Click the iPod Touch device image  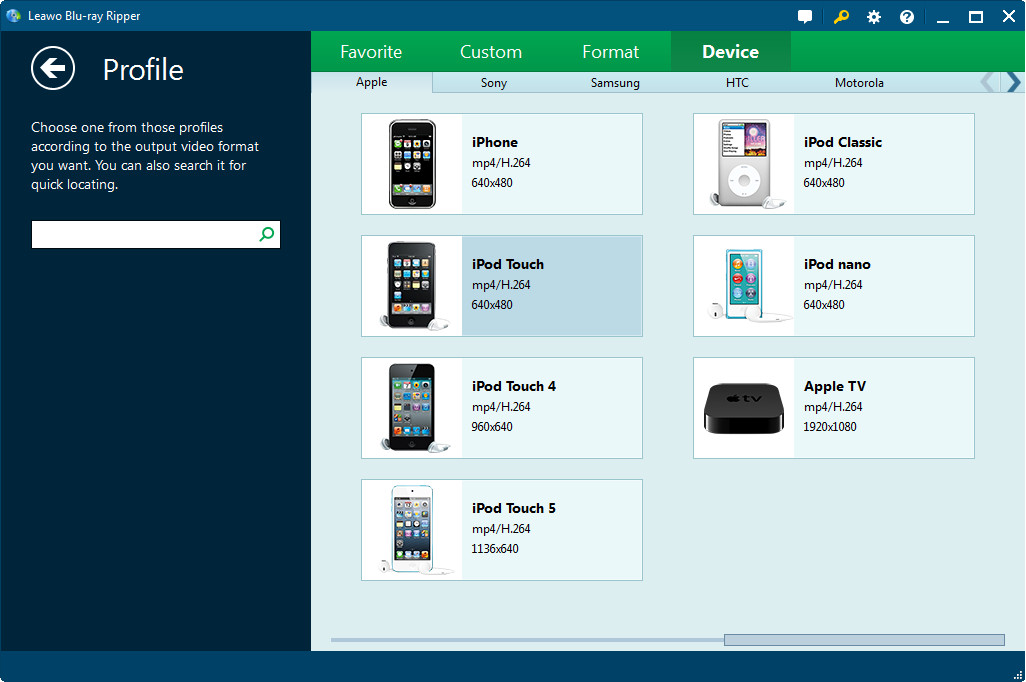pos(412,286)
